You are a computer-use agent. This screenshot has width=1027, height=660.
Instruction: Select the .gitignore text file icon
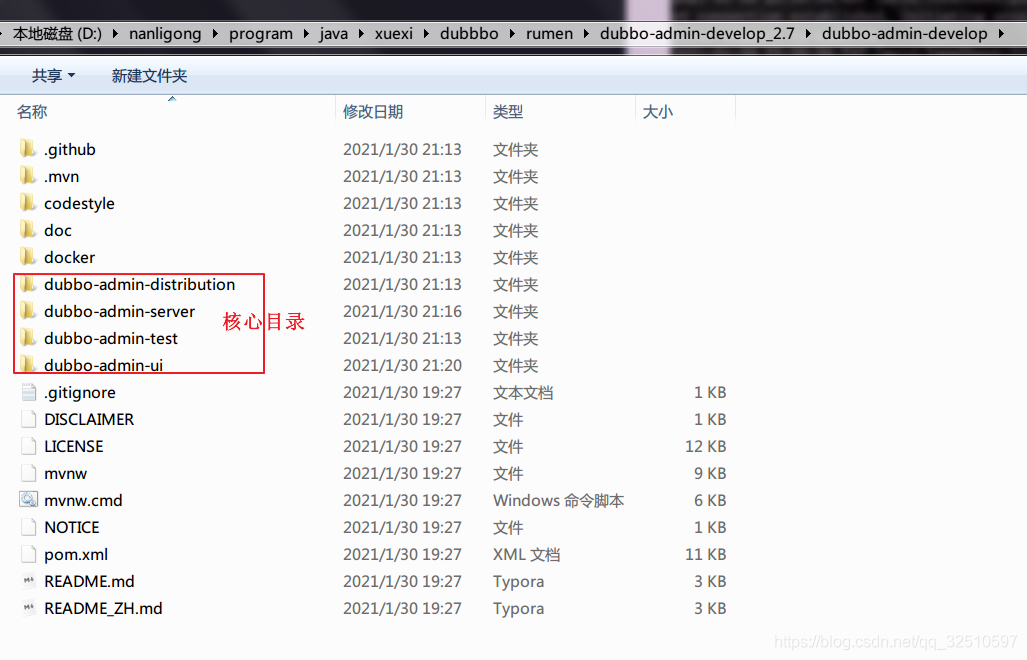click(28, 392)
